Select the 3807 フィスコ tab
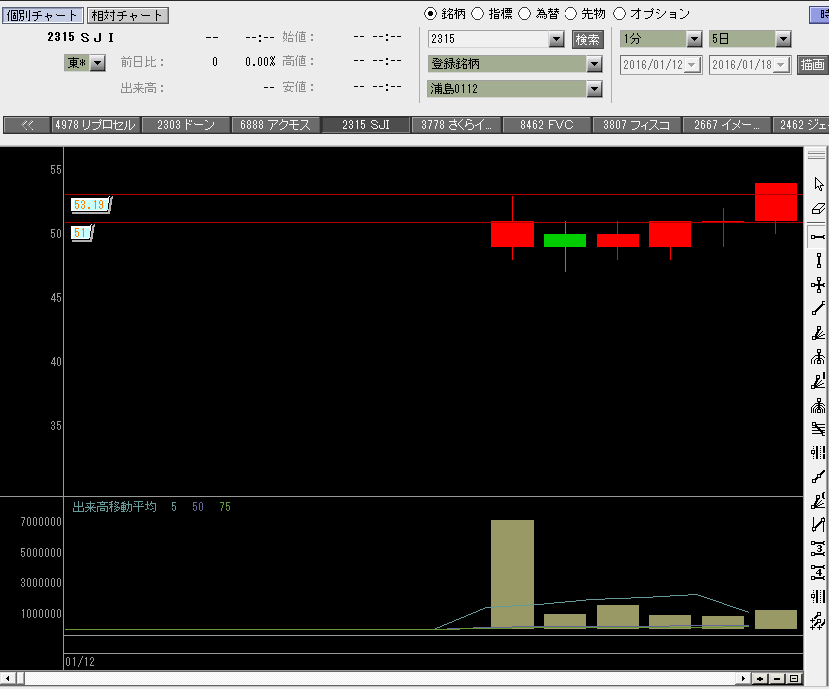This screenshot has height=689, width=829. coord(637,125)
